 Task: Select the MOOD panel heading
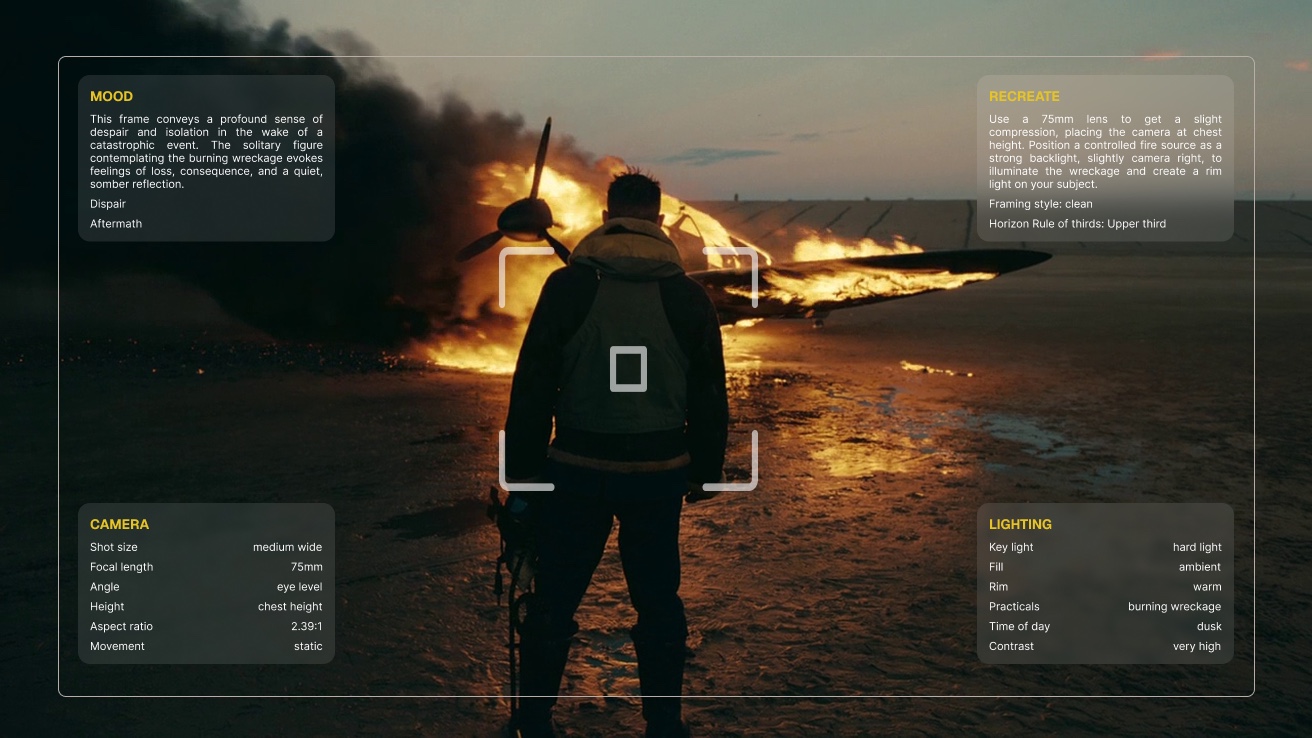[111, 97]
